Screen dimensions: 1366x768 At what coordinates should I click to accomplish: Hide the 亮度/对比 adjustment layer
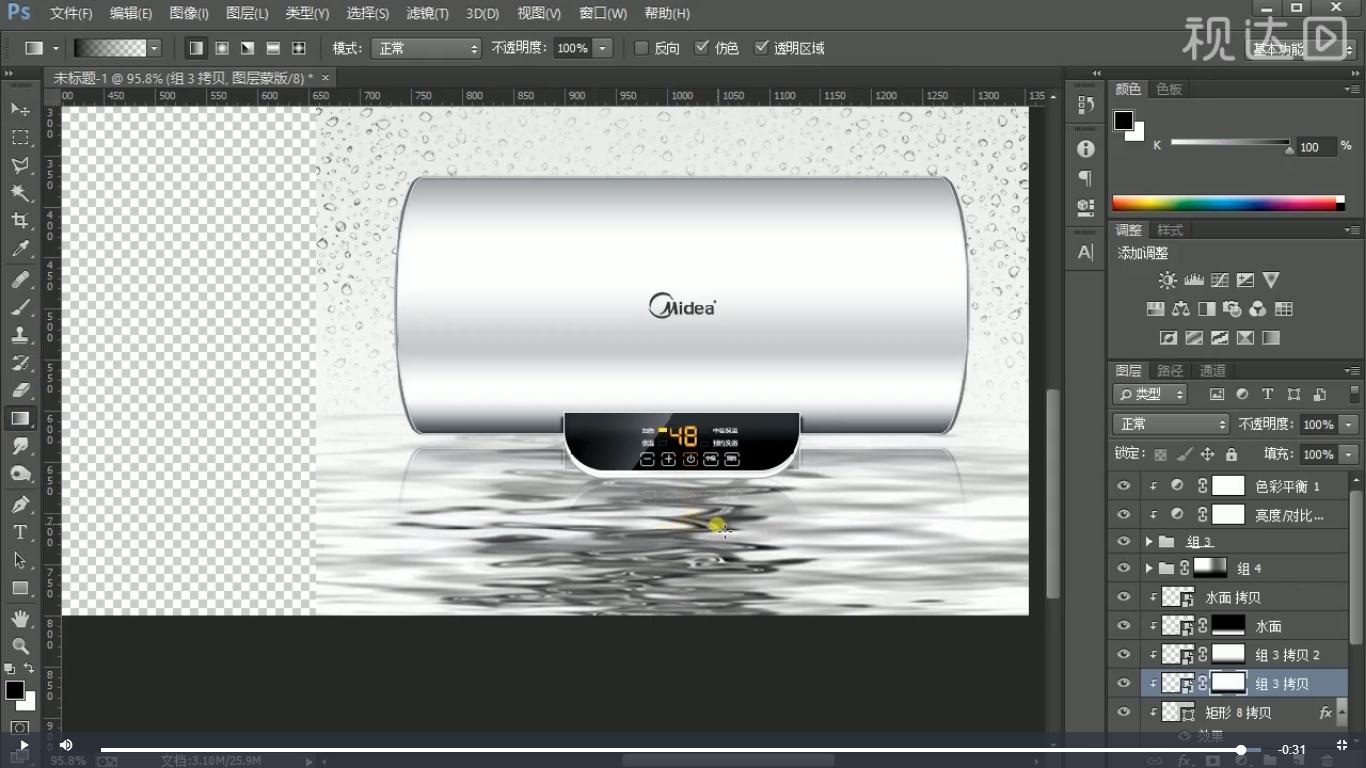coord(1124,514)
